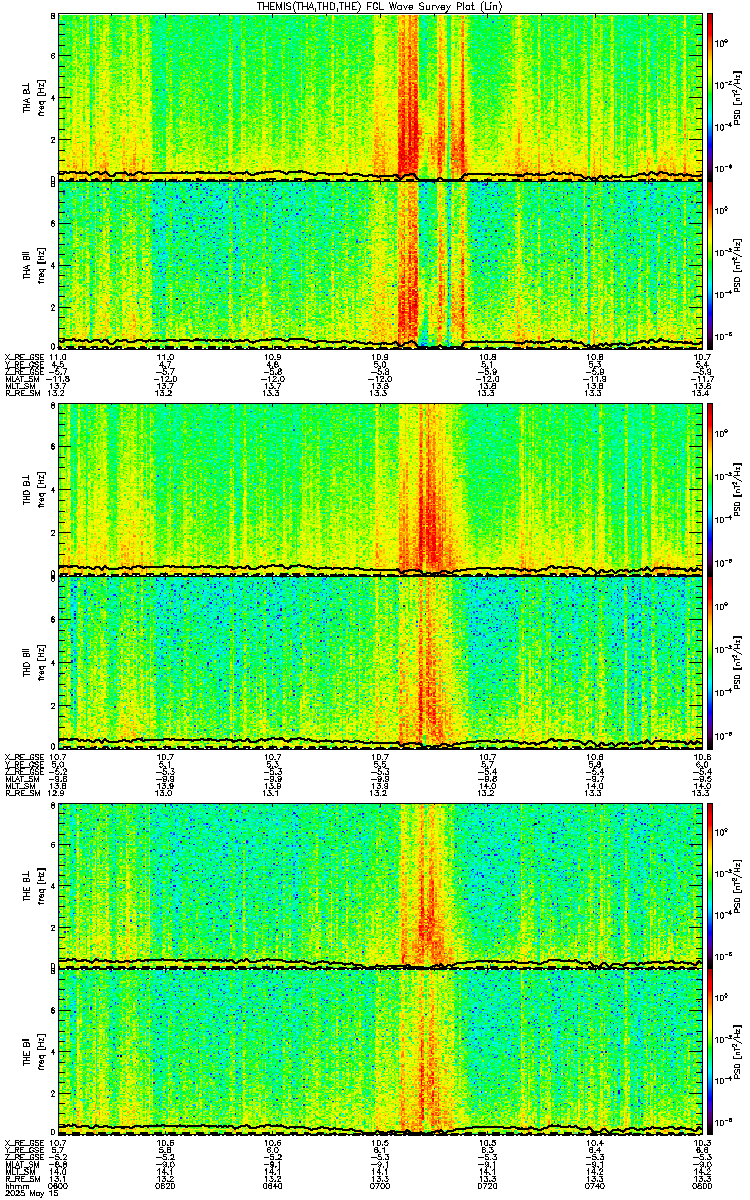
Task: Click the FGL Wave Survey Plot title
Action: 382,6
